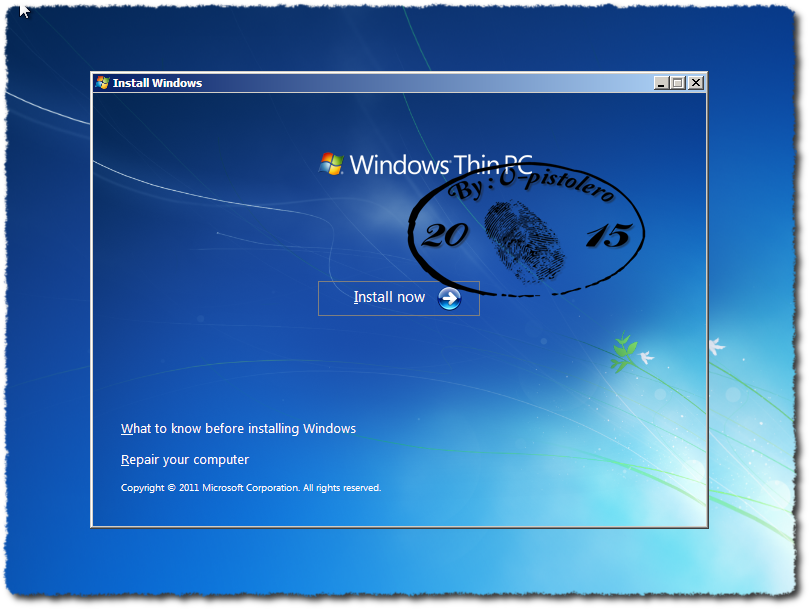Screen dimensions: 811x611
Task: Click the blue arrow icon beside Install now
Action: [x=449, y=299]
